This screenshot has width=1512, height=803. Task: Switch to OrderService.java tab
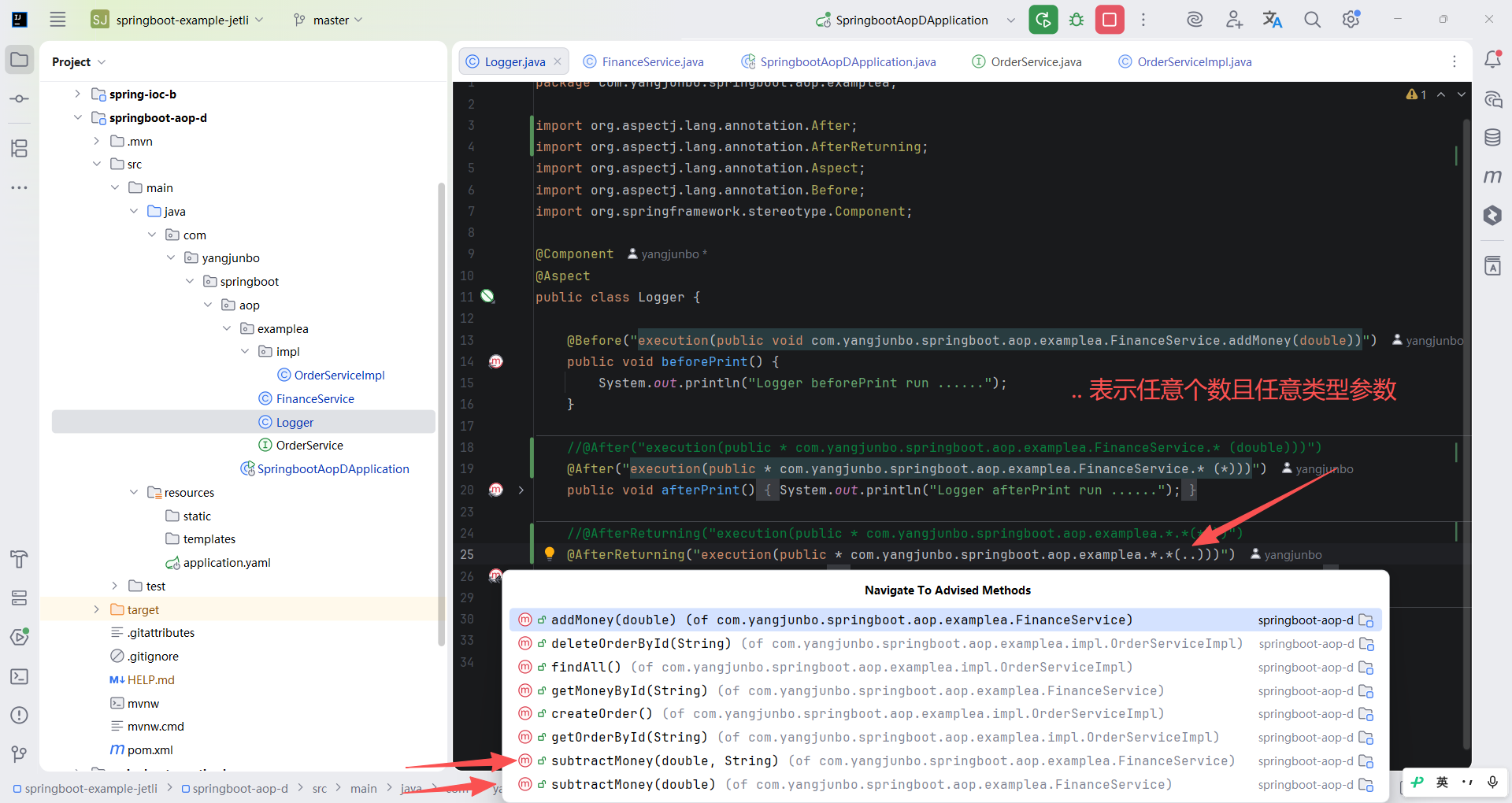coord(1027,61)
